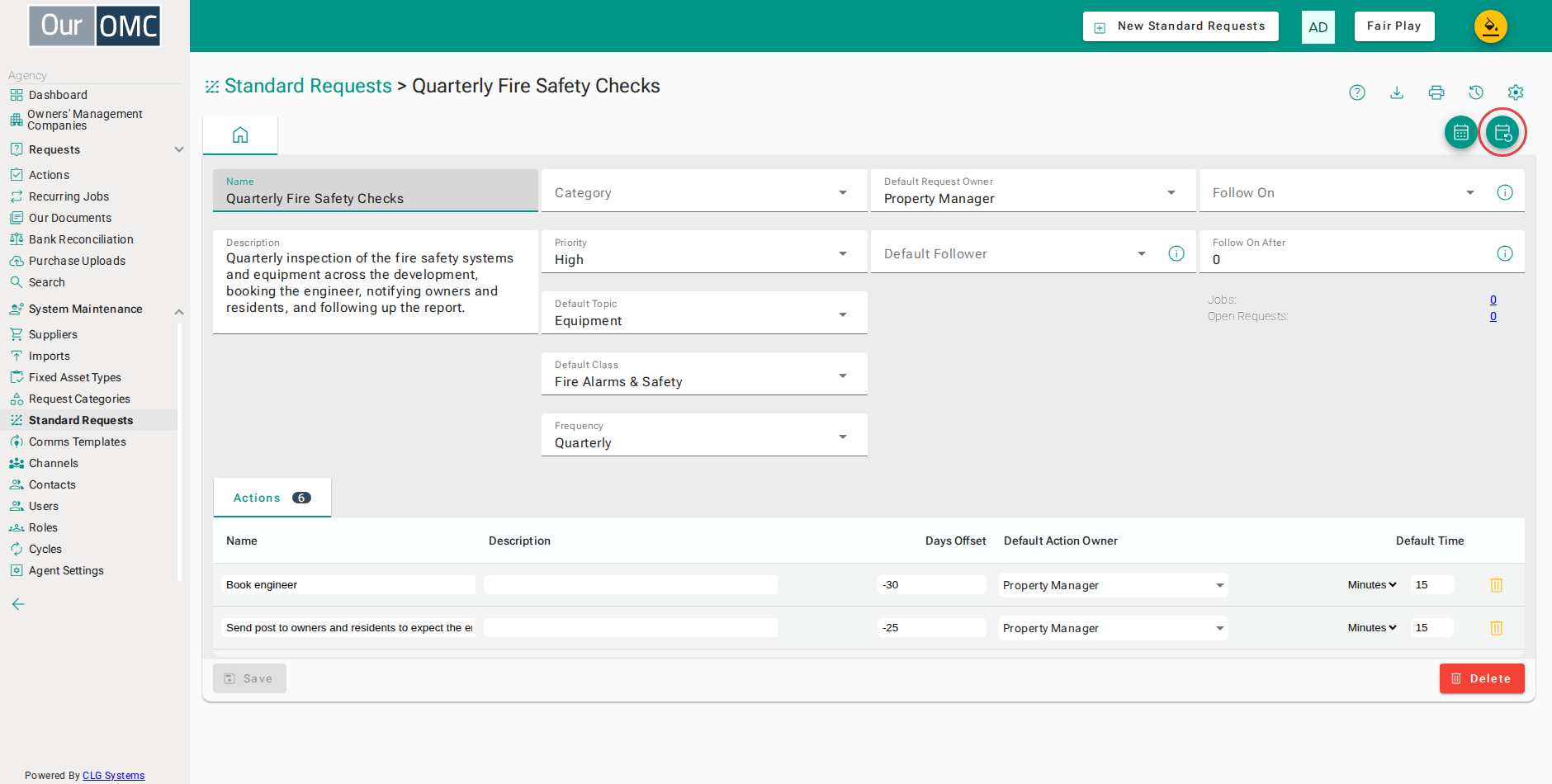The width and height of the screenshot is (1552, 784).
Task: Open the Default Request Owner dropdown
Action: pos(1033,191)
